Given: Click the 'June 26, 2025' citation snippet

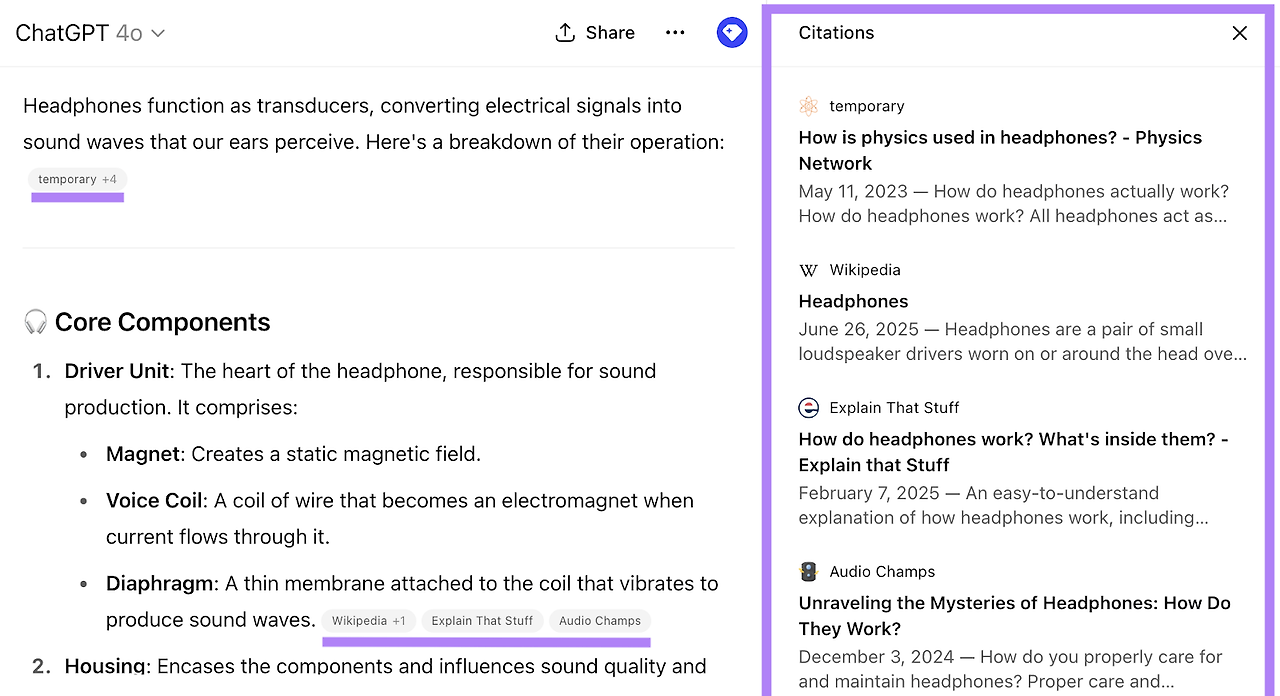Looking at the screenshot, I should 1023,342.
